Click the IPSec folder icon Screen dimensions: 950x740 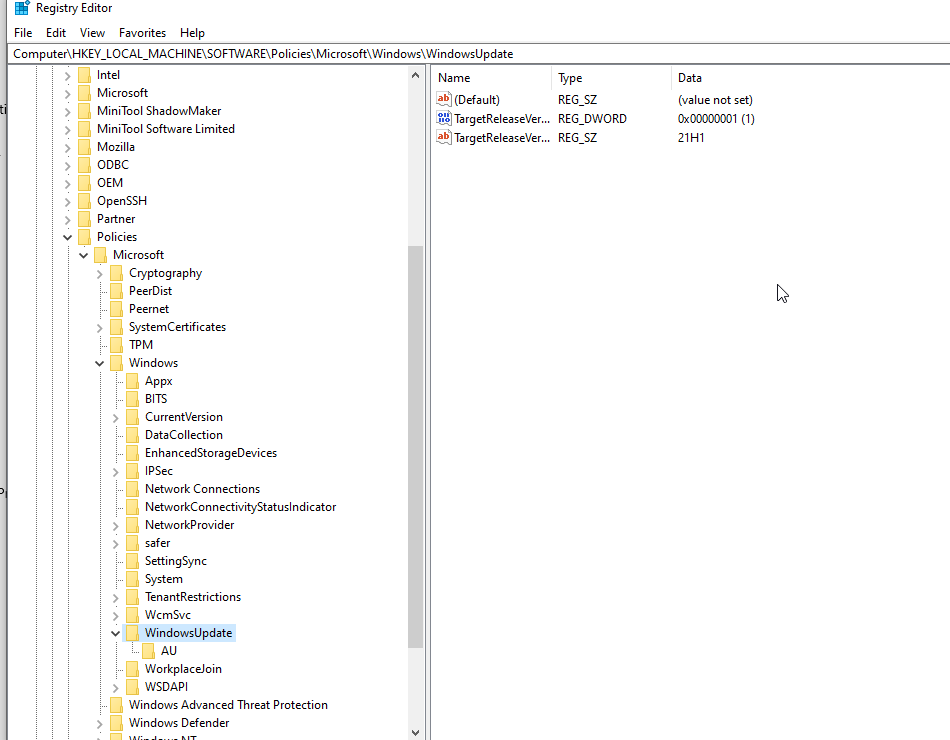[x=133, y=471]
